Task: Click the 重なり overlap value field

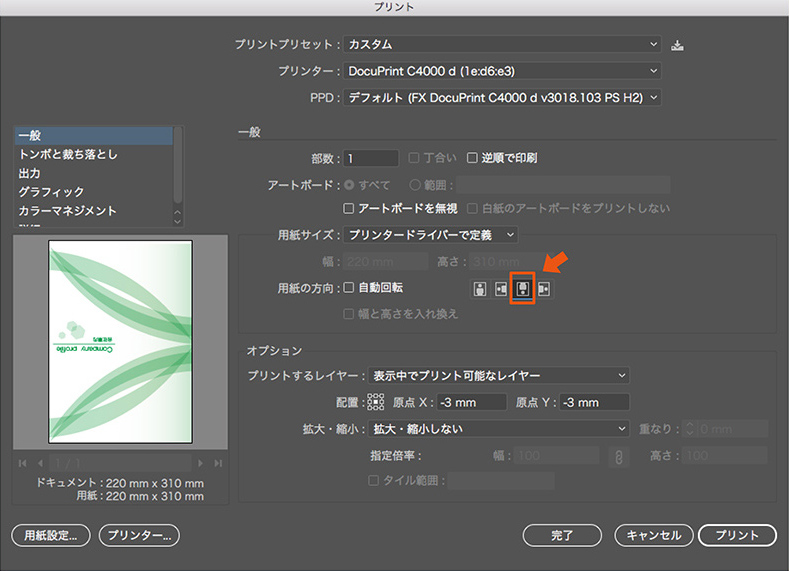Action: point(732,429)
